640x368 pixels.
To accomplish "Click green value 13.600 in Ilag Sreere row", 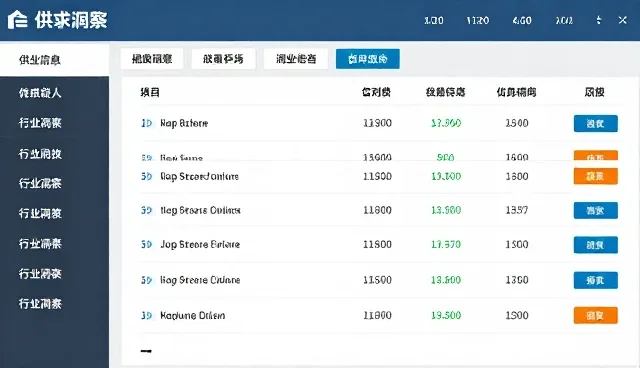I will 446,280.
